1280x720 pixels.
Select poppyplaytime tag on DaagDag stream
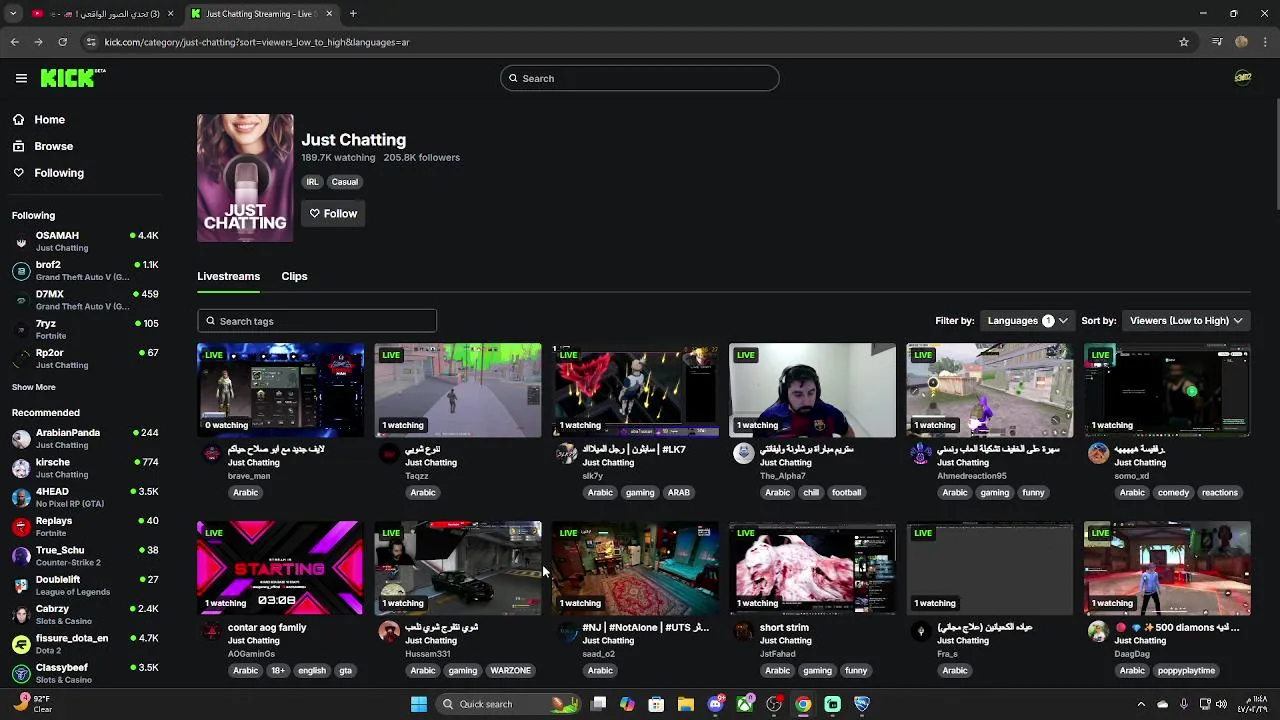coord(1186,670)
